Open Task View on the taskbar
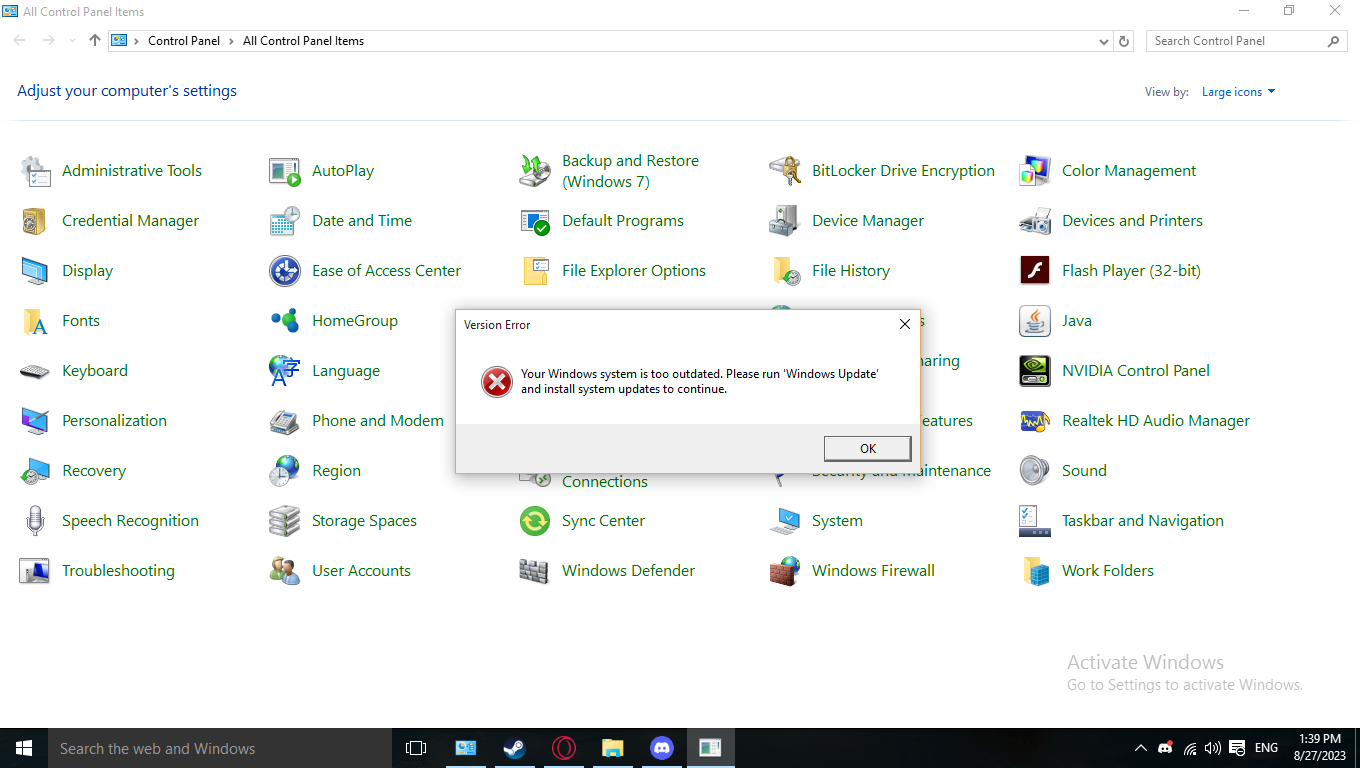Image resolution: width=1360 pixels, height=768 pixels. [x=416, y=748]
